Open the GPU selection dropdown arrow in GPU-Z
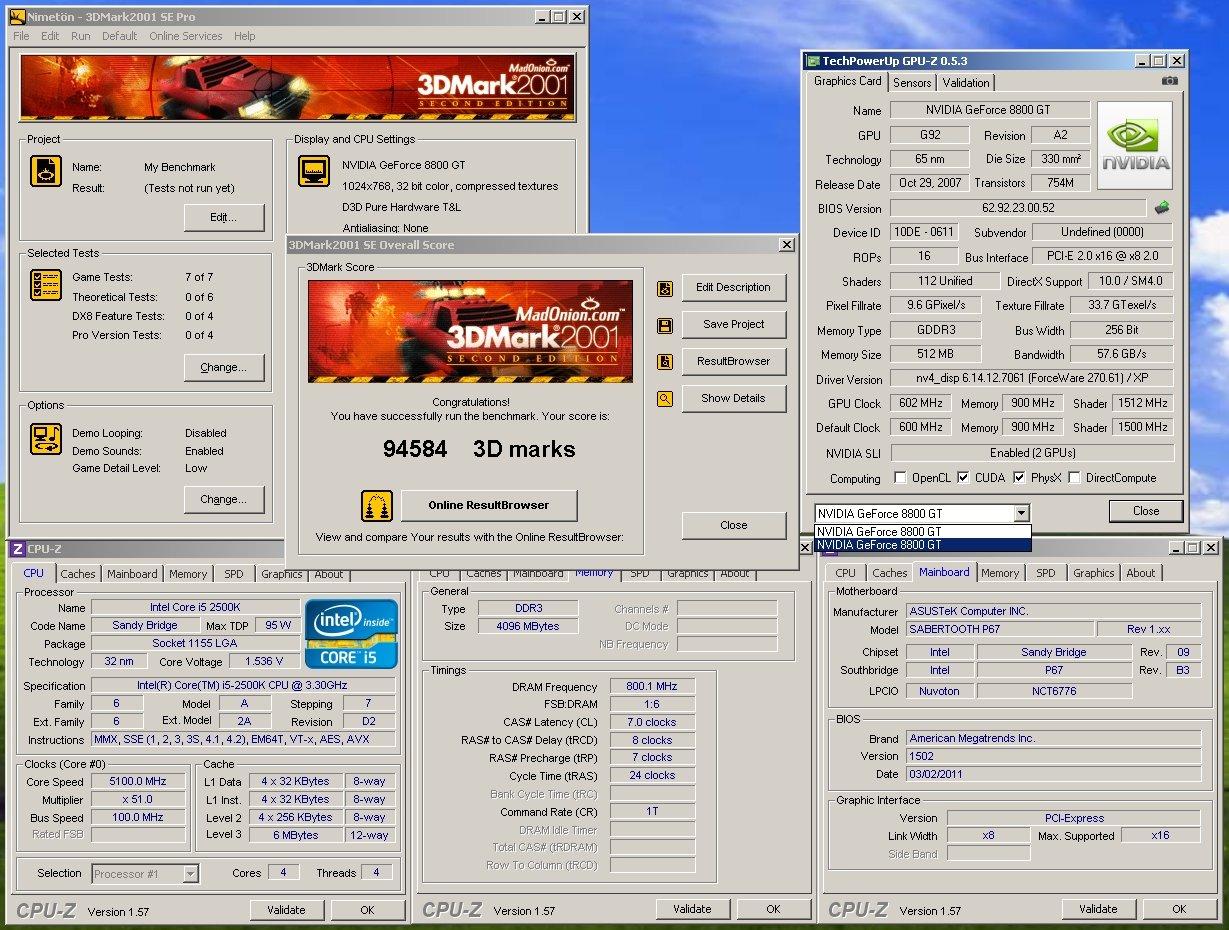 [x=1020, y=513]
